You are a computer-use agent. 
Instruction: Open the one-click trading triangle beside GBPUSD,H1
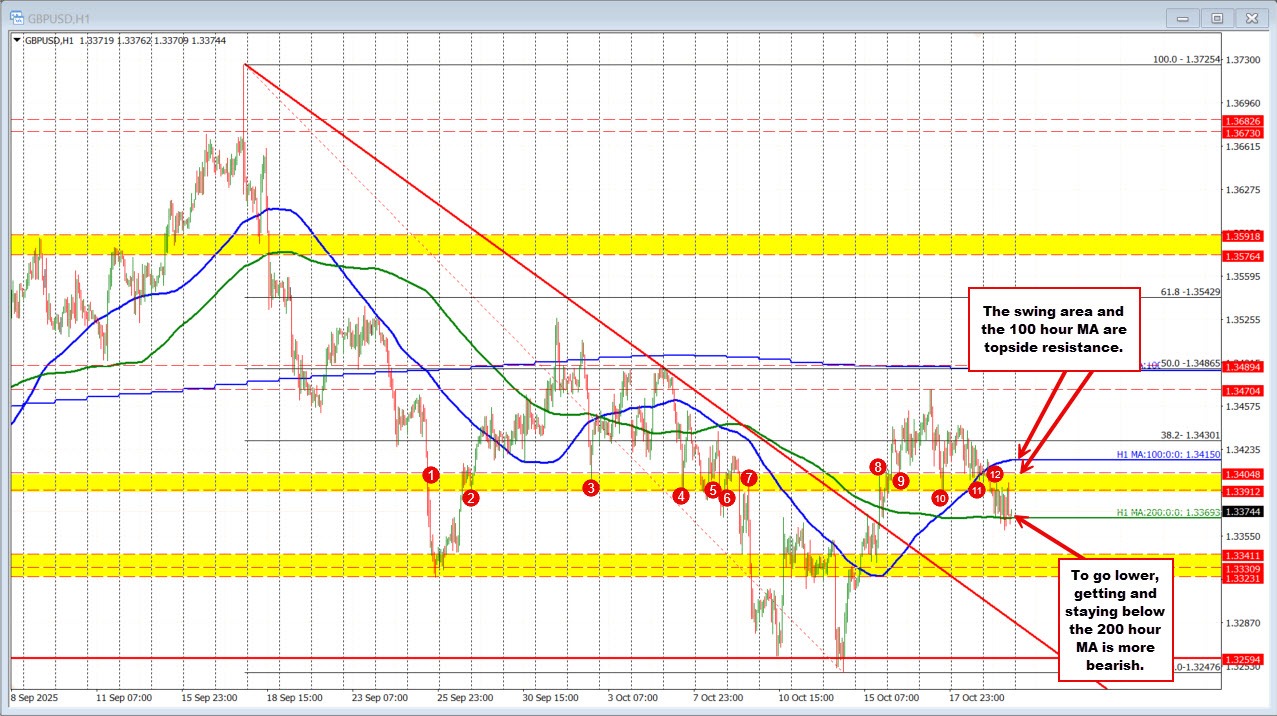(17, 41)
